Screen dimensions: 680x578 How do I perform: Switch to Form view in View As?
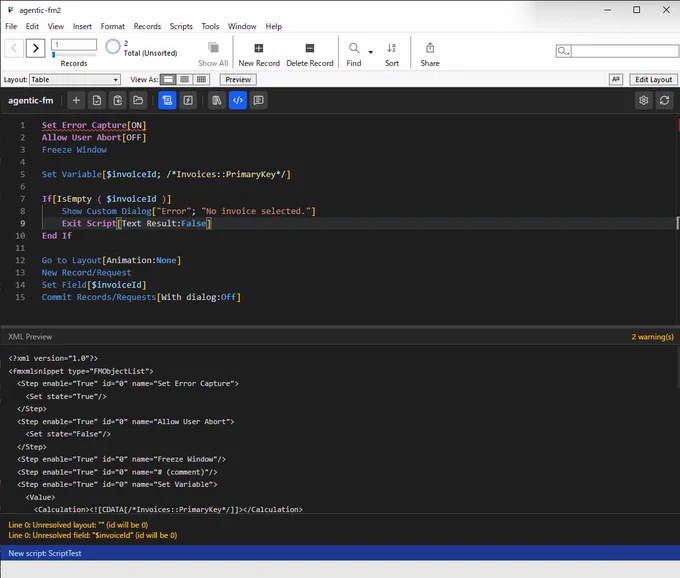[169, 79]
